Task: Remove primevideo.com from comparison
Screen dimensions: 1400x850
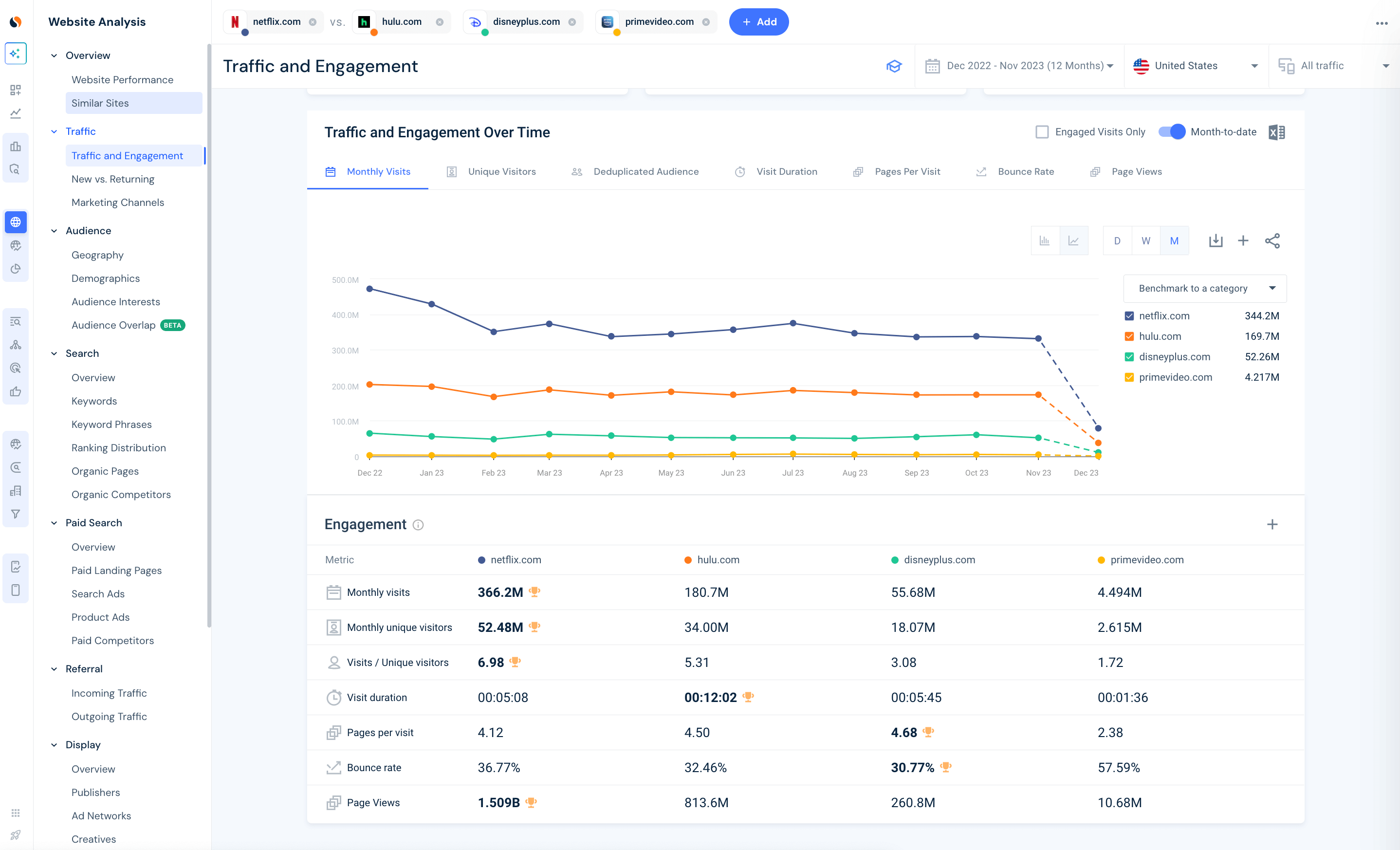Action: click(x=706, y=21)
